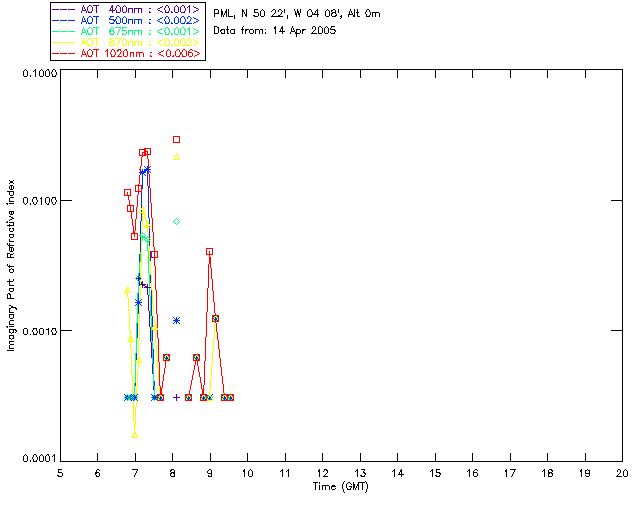Click the x-axis tick label 17
This screenshot has height=512, width=640.
[x=510, y=473]
